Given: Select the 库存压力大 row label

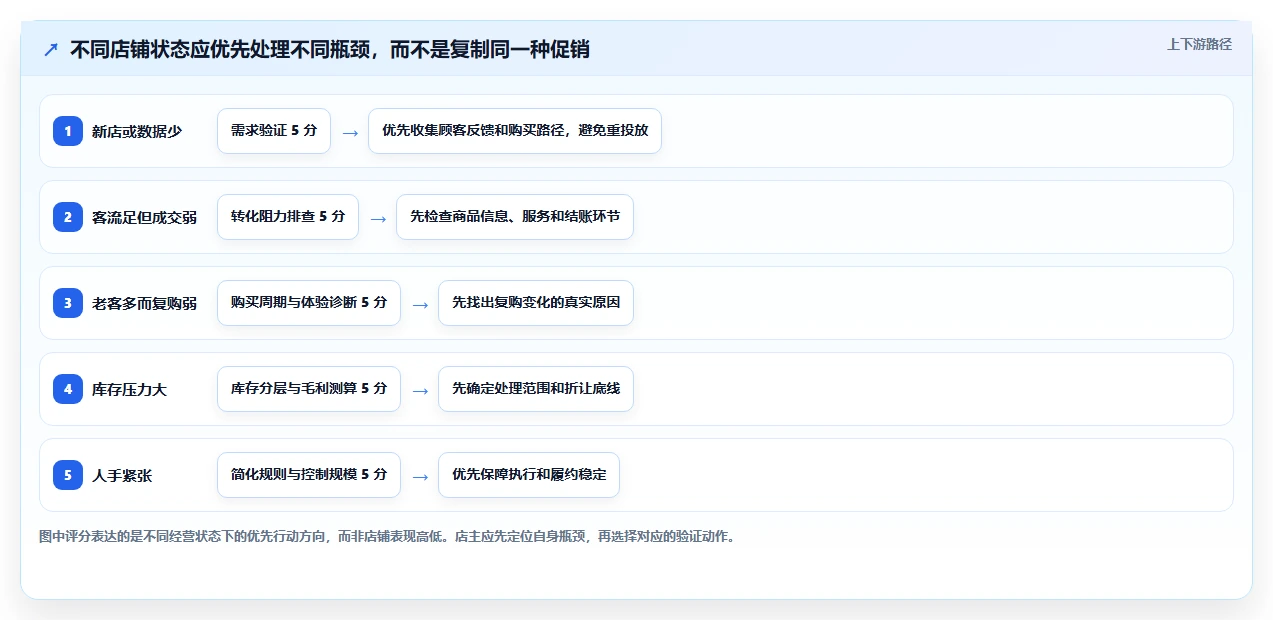Looking at the screenshot, I should coord(129,389).
